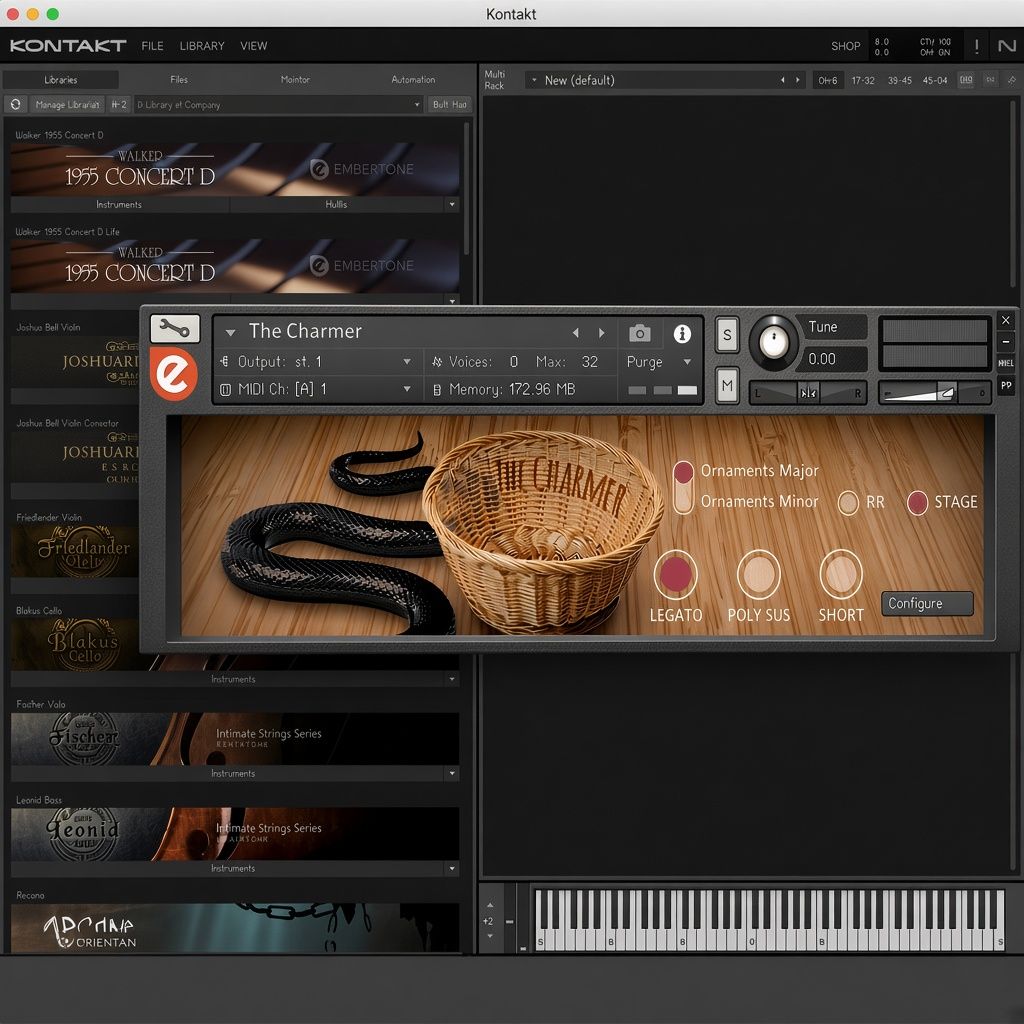The height and width of the screenshot is (1024, 1024).
Task: Click the Embertone orange logo icon
Action: point(174,374)
